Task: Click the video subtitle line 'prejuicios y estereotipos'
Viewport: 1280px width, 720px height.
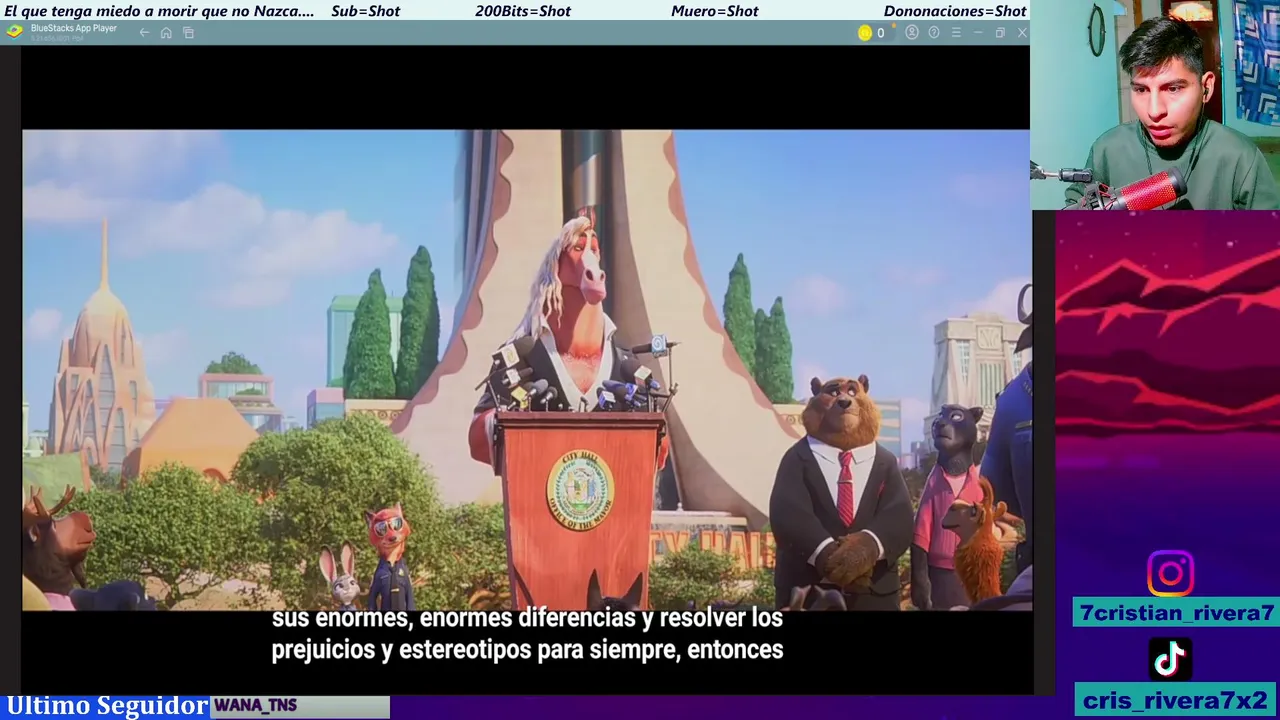Action: [527, 650]
